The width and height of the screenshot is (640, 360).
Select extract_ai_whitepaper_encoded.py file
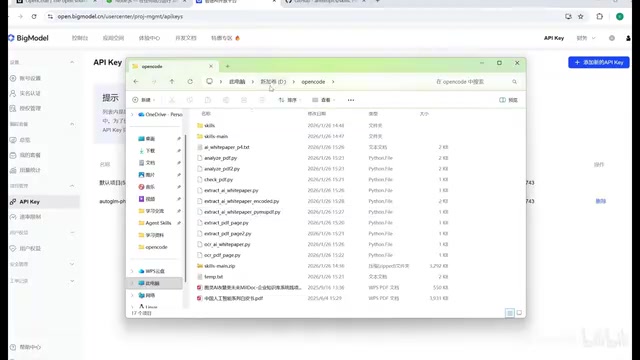point(242,201)
